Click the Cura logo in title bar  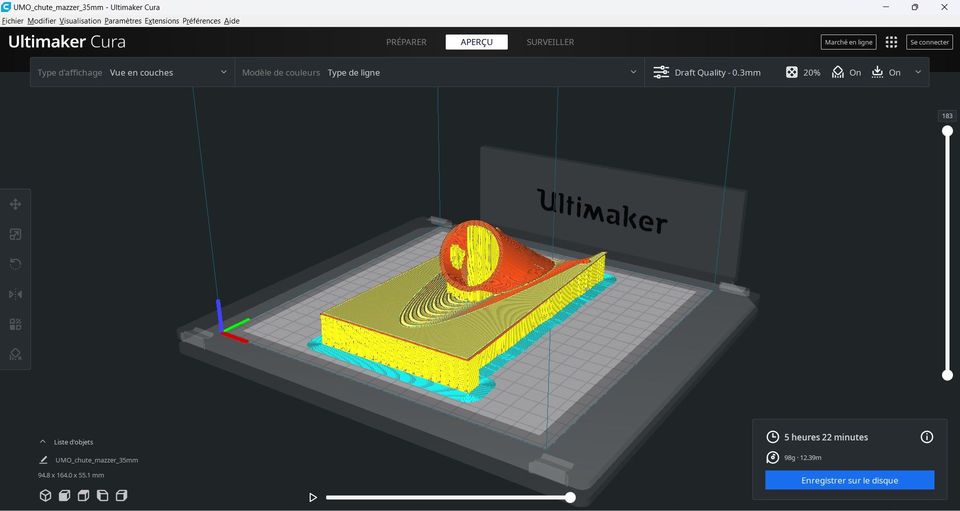(6, 7)
